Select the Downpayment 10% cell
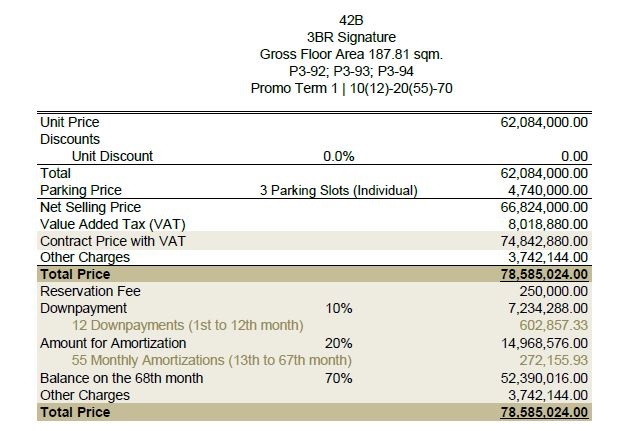 pyautogui.click(x=339, y=309)
